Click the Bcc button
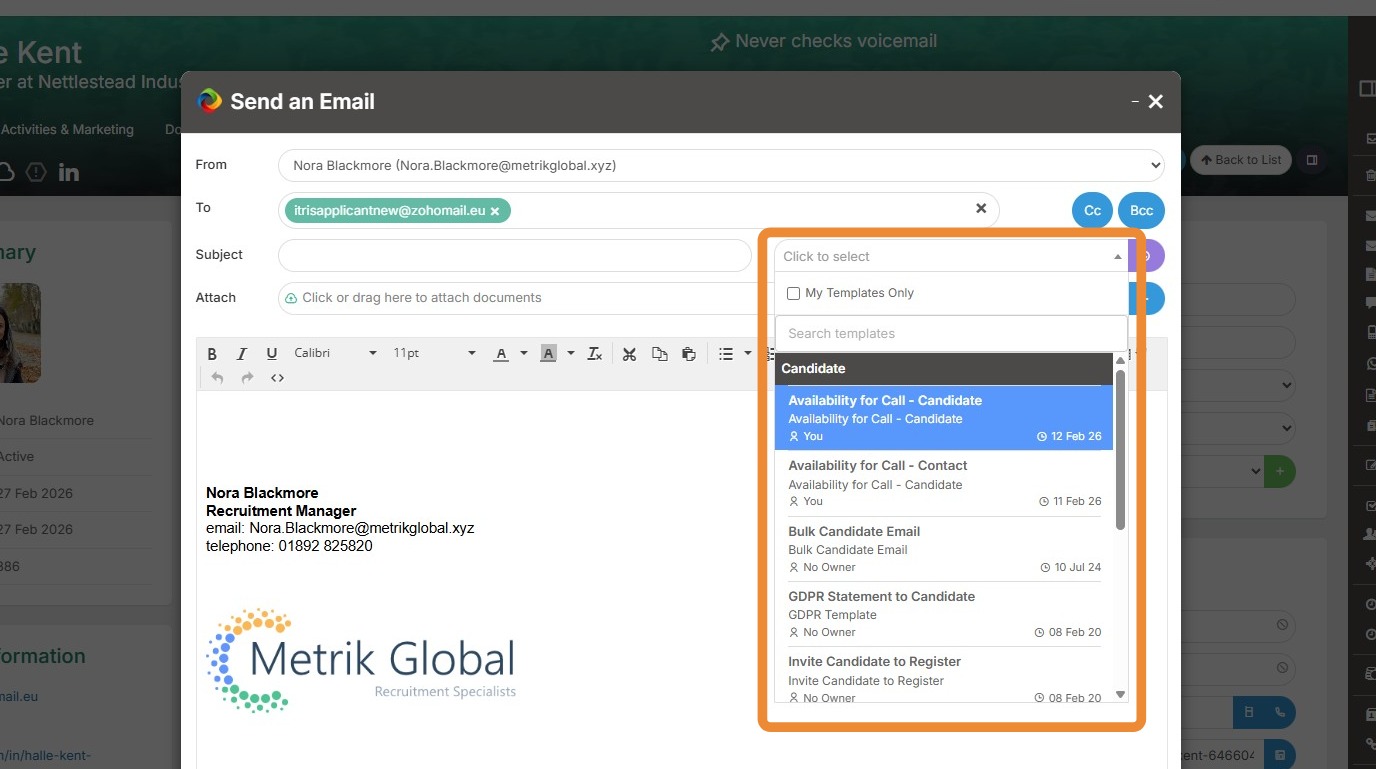 tap(1141, 211)
